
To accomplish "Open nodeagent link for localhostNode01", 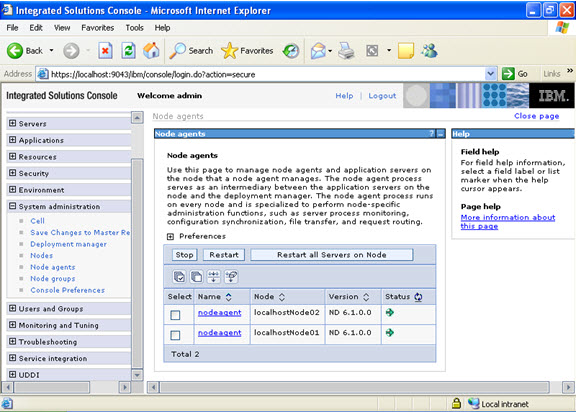I will click(x=219, y=333).
